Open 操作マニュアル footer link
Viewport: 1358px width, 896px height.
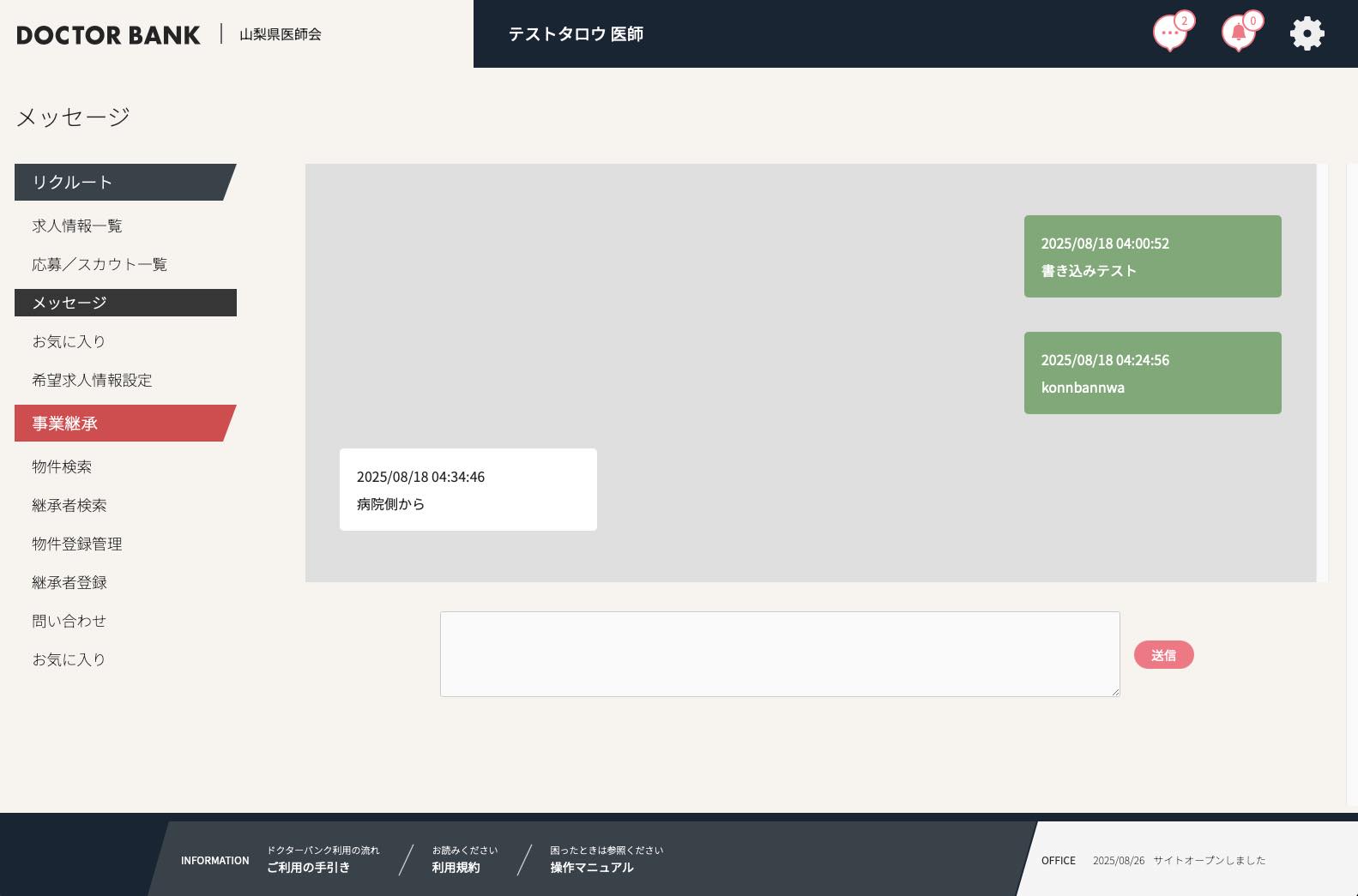click(592, 867)
